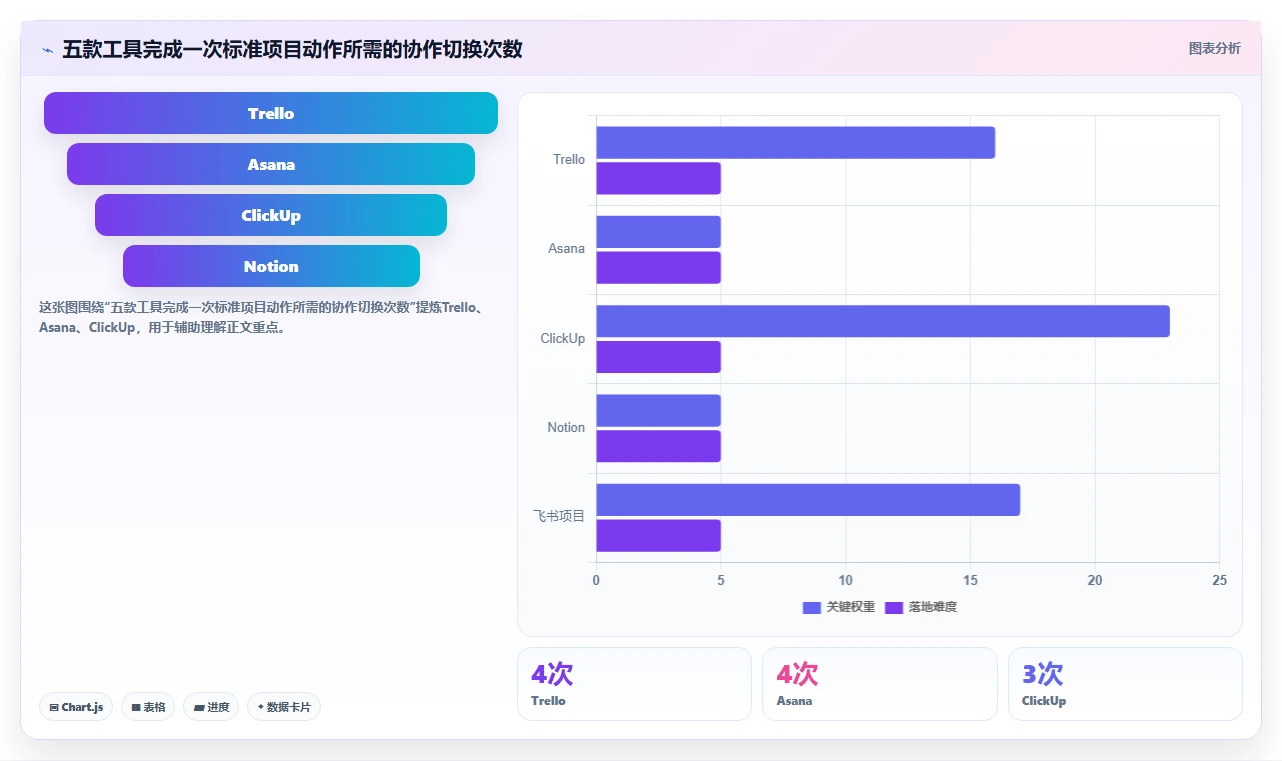Select the ClickUp funnel stage
This screenshot has height=761, width=1282.
[x=271, y=215]
